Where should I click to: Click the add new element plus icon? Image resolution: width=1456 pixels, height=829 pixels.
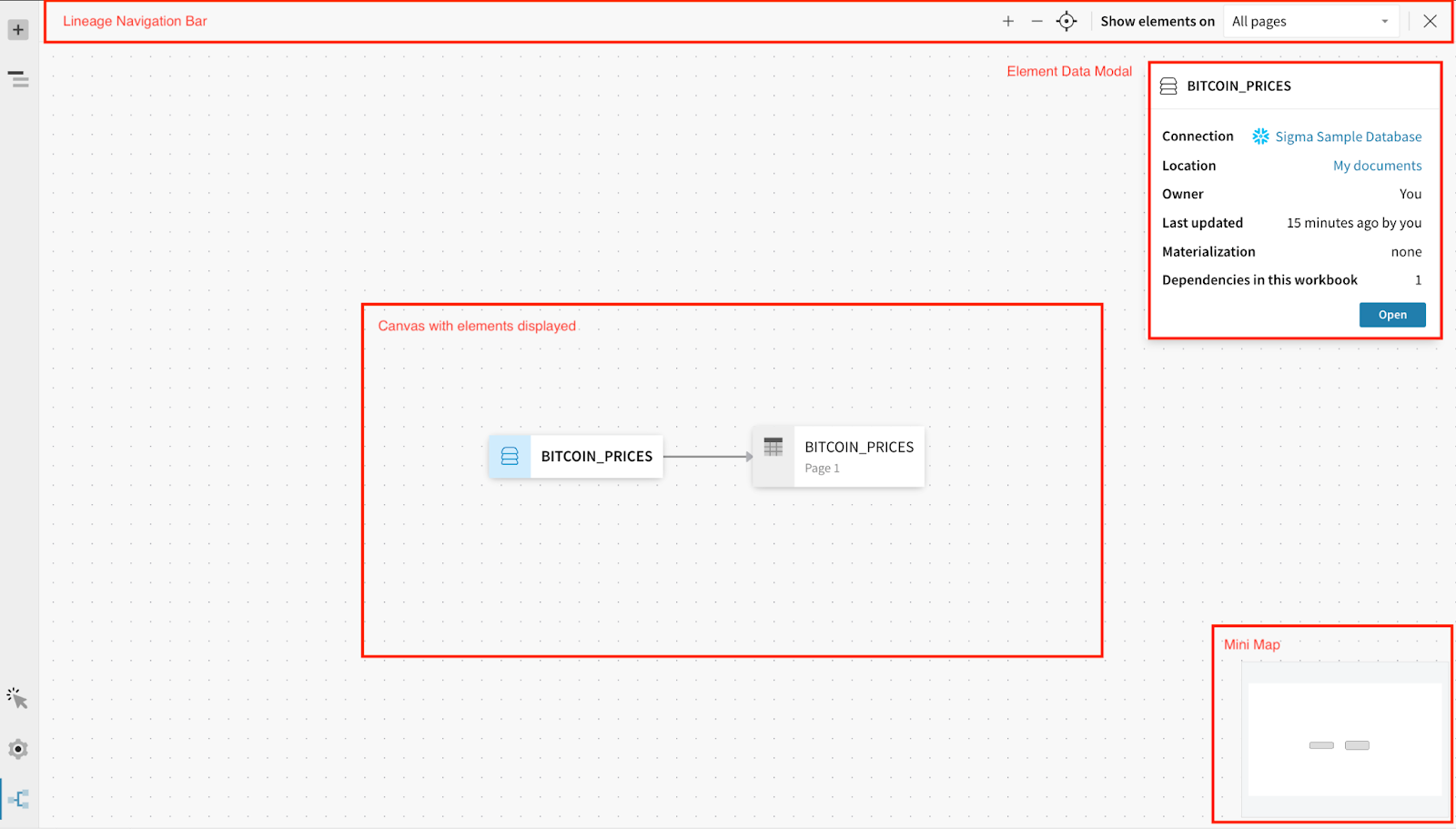click(17, 30)
